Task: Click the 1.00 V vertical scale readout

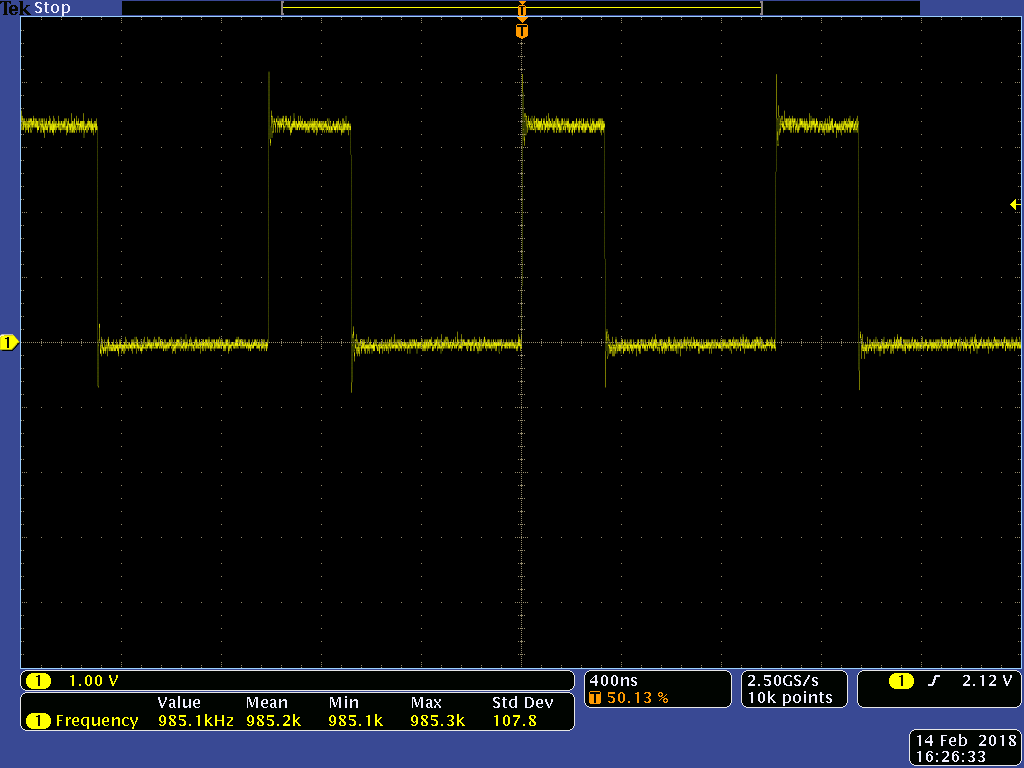Action: coord(93,681)
